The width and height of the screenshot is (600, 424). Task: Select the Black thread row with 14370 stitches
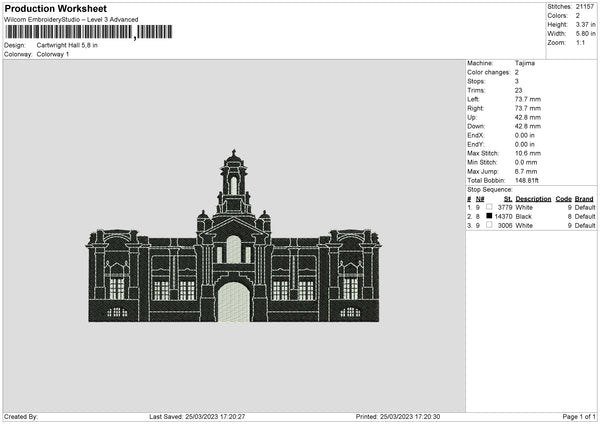coord(531,216)
